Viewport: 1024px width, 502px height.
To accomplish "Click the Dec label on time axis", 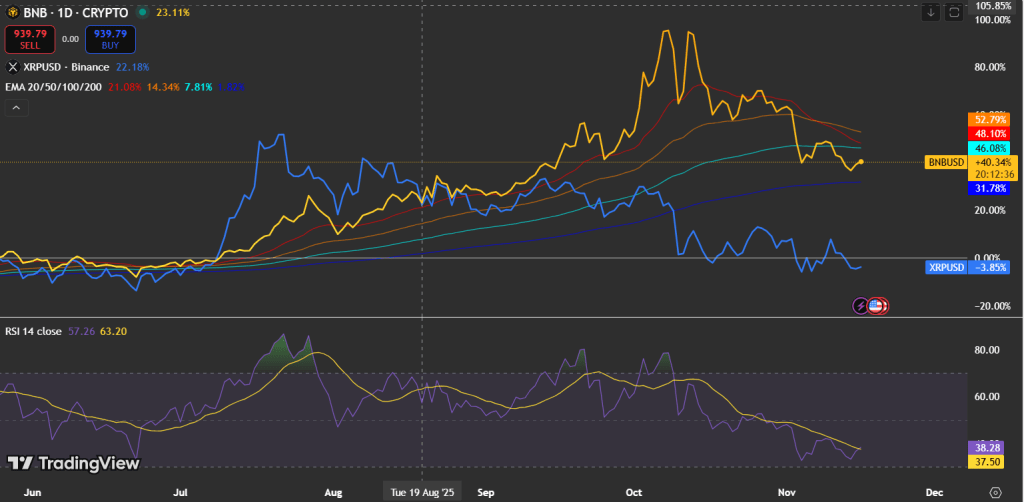I will coord(934,492).
